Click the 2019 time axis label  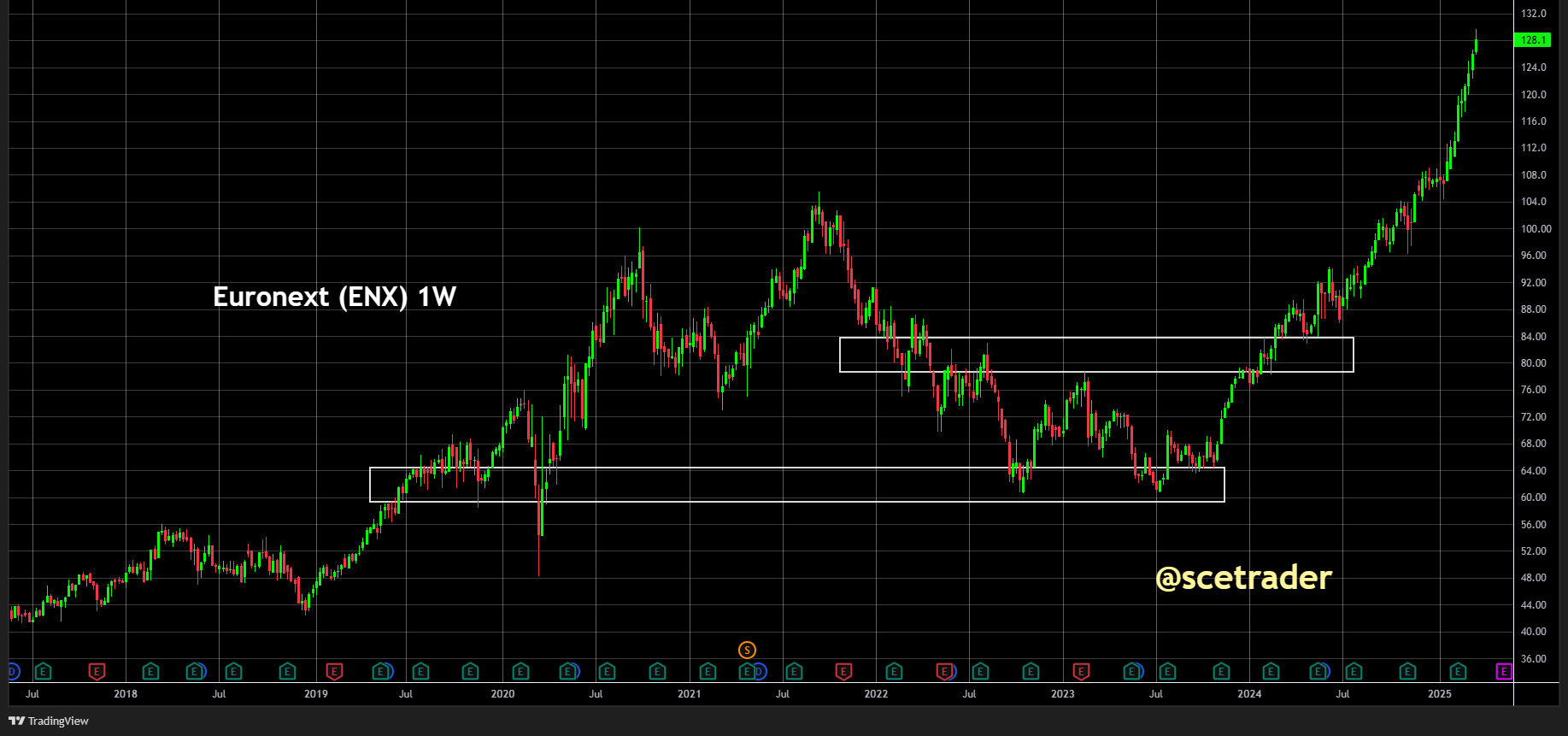pyautogui.click(x=316, y=694)
